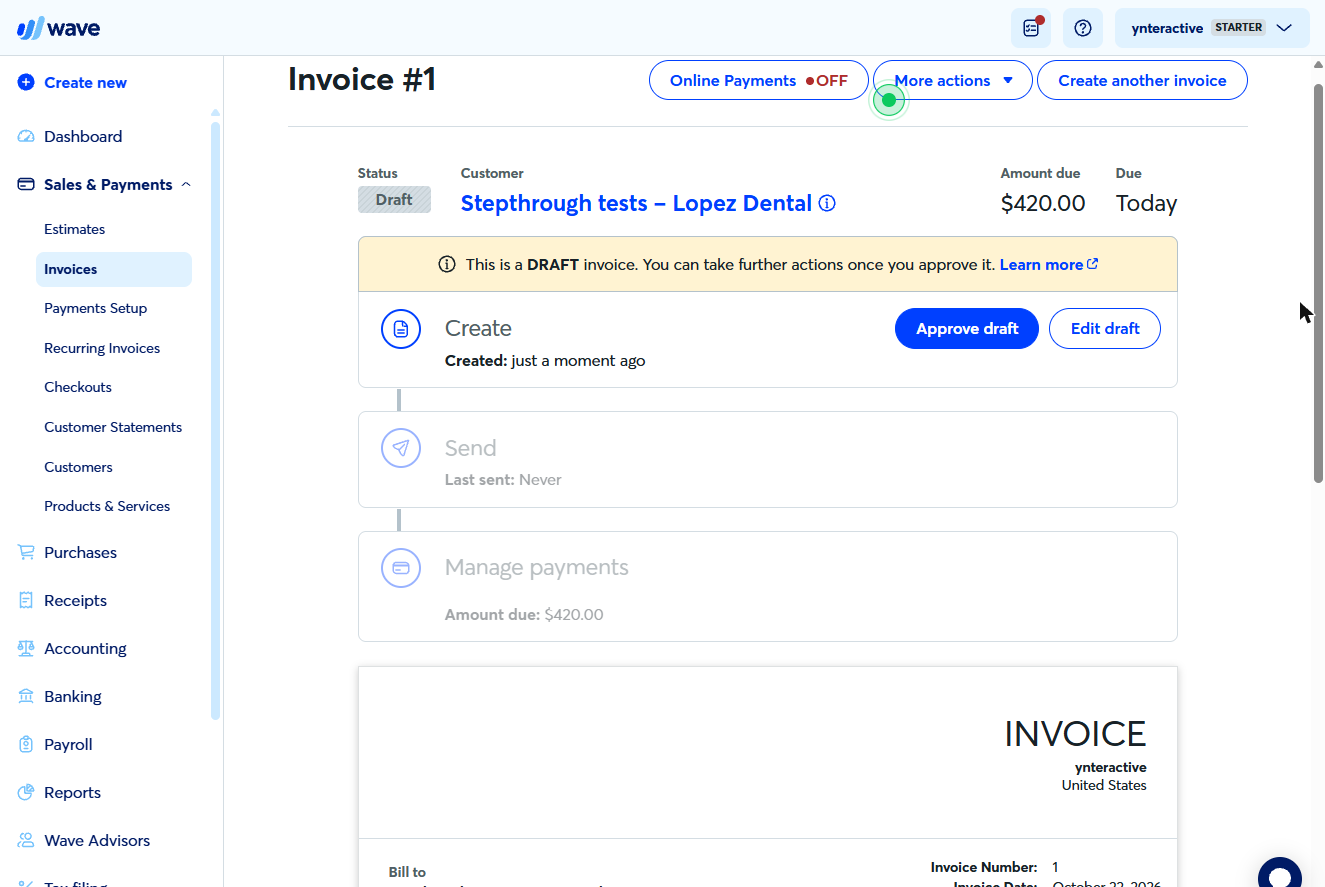The height and width of the screenshot is (887, 1325).
Task: Go to Recurring Invoices
Action: pyautogui.click(x=102, y=348)
